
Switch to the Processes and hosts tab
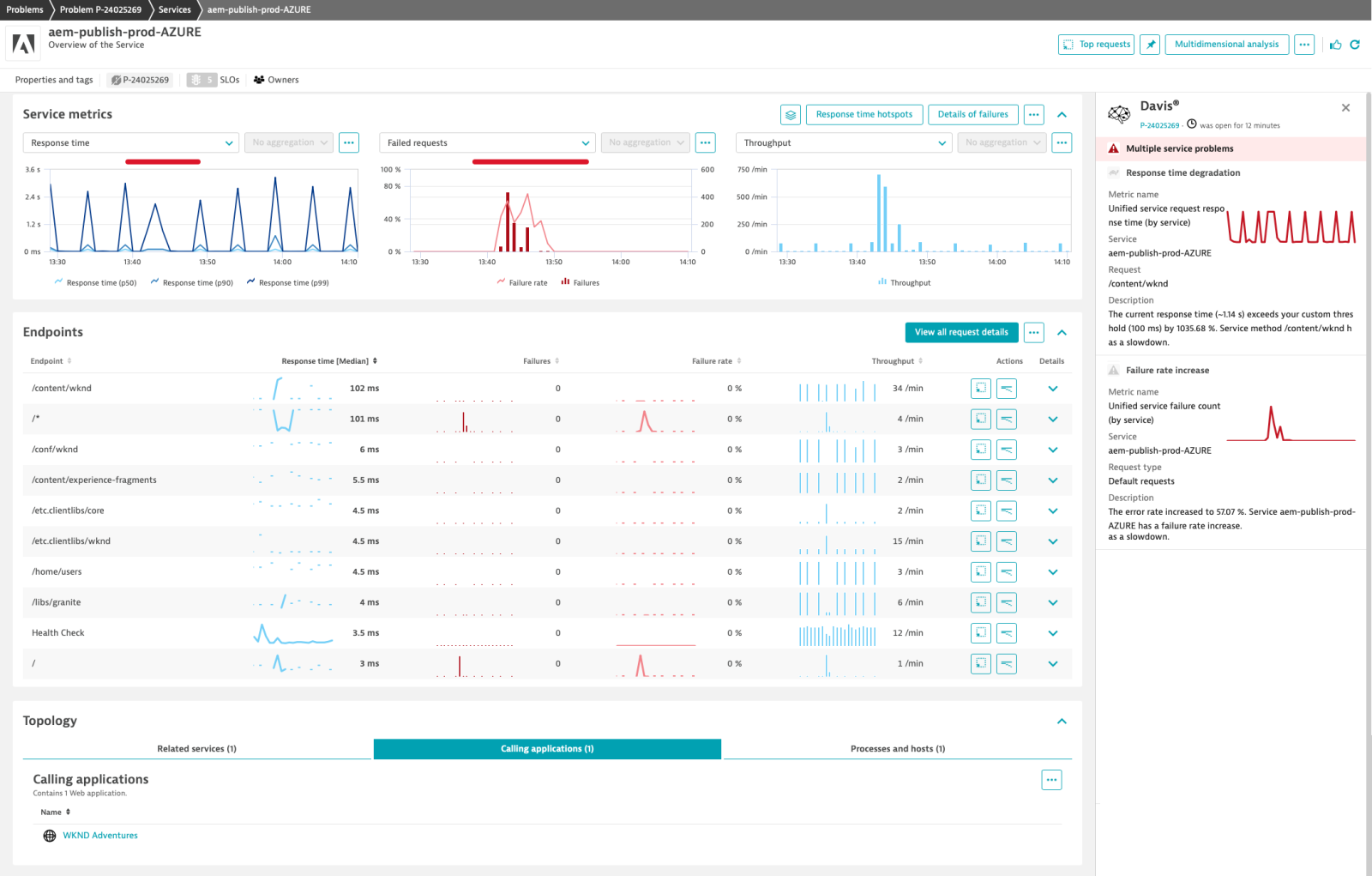pos(897,748)
